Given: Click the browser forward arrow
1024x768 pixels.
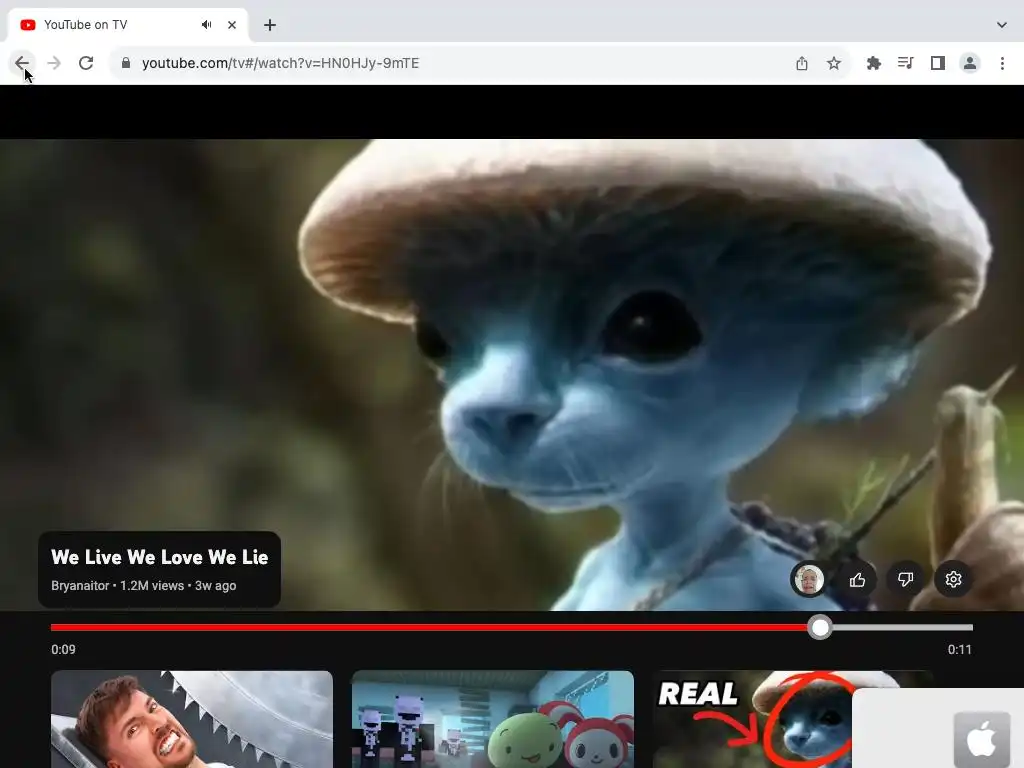Looking at the screenshot, I should pos(54,63).
